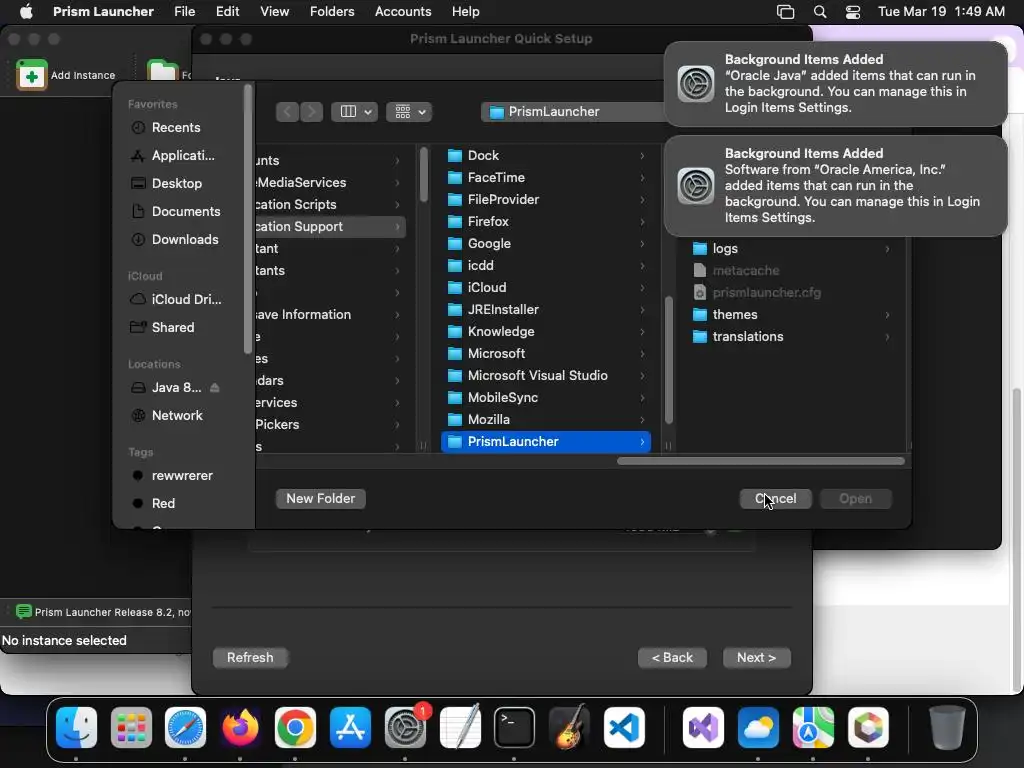Open Spotlight search in the menu bar
Screen dimensions: 1024x768
pyautogui.click(x=820, y=12)
